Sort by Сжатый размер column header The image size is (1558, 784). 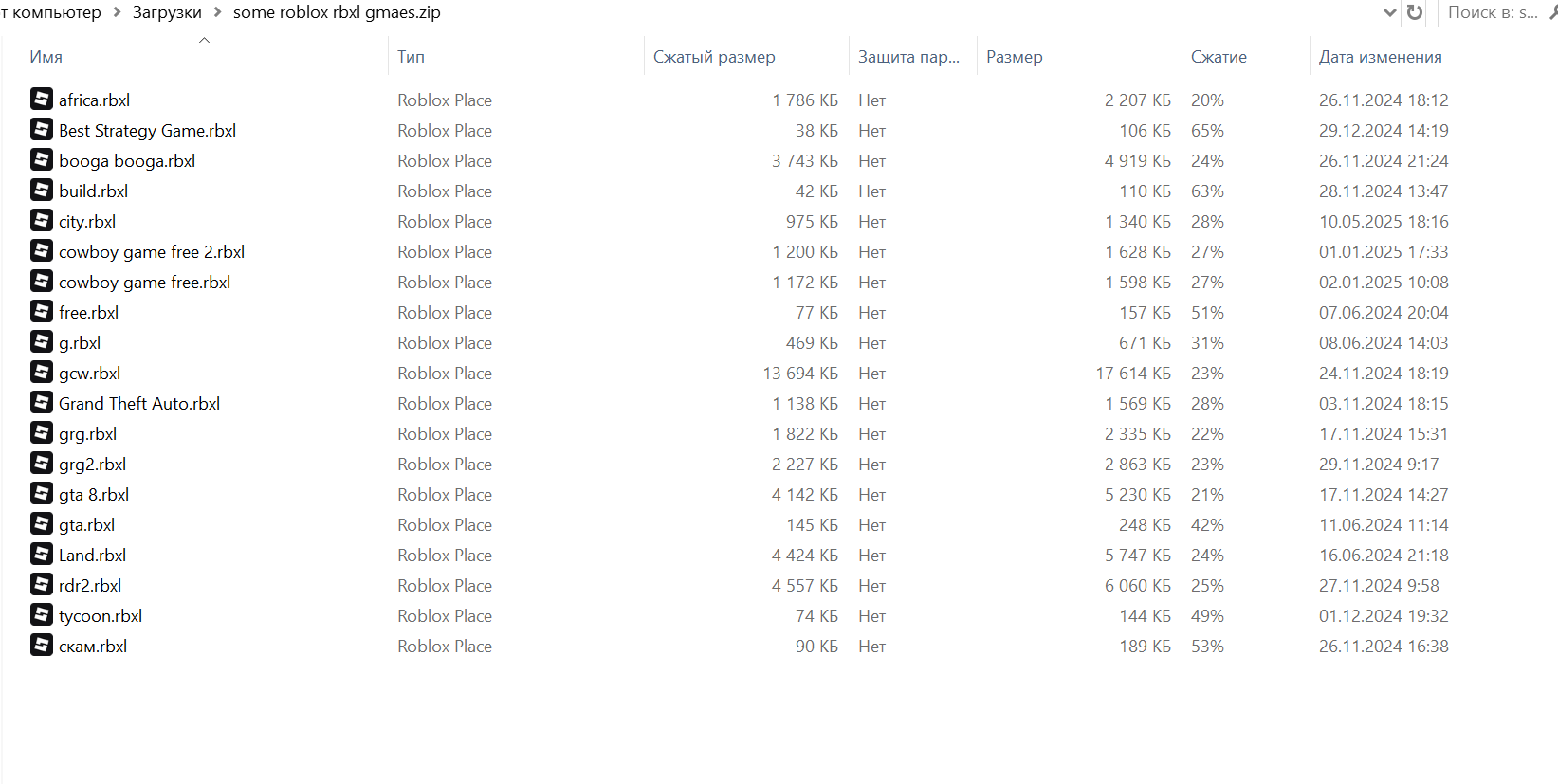tap(714, 57)
